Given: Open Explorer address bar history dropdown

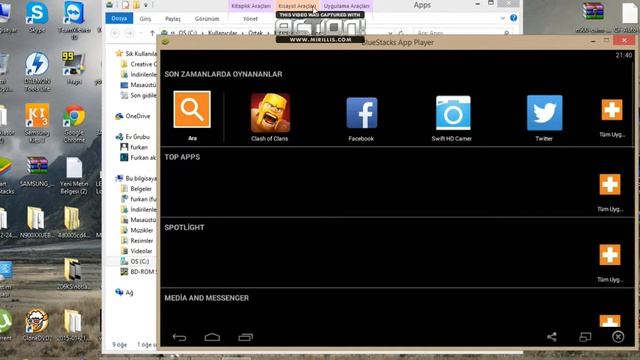Looking at the screenshot, I should [x=390, y=33].
